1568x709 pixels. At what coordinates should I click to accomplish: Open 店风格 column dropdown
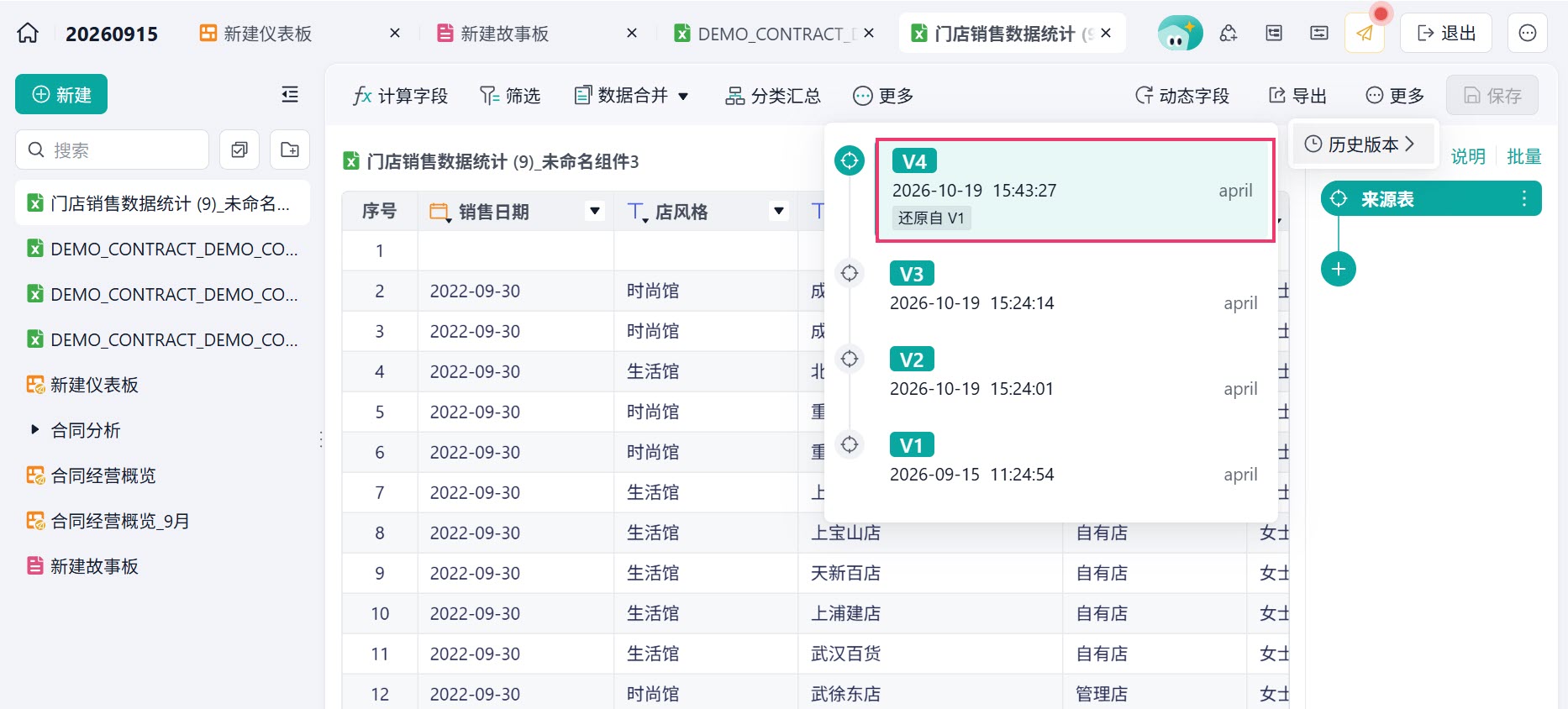779,211
